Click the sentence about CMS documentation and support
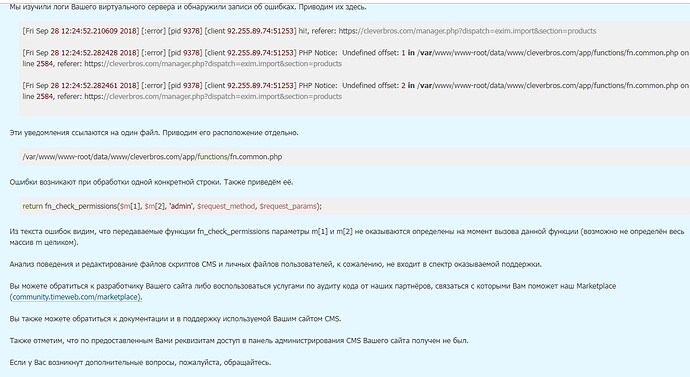Viewport: 690px width, 377px height. [x=175, y=318]
